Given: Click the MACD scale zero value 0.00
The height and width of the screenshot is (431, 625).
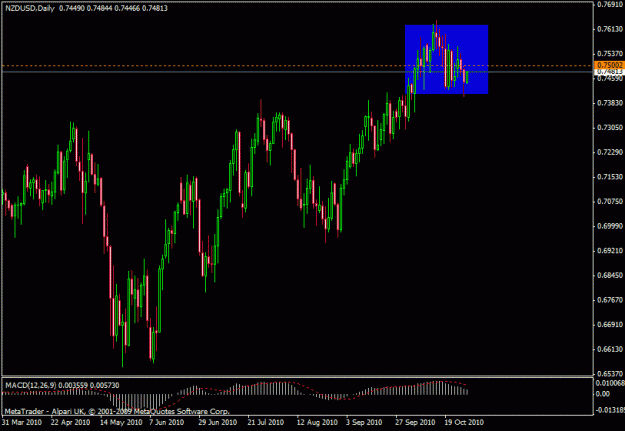Looking at the screenshot, I should 603,394.
